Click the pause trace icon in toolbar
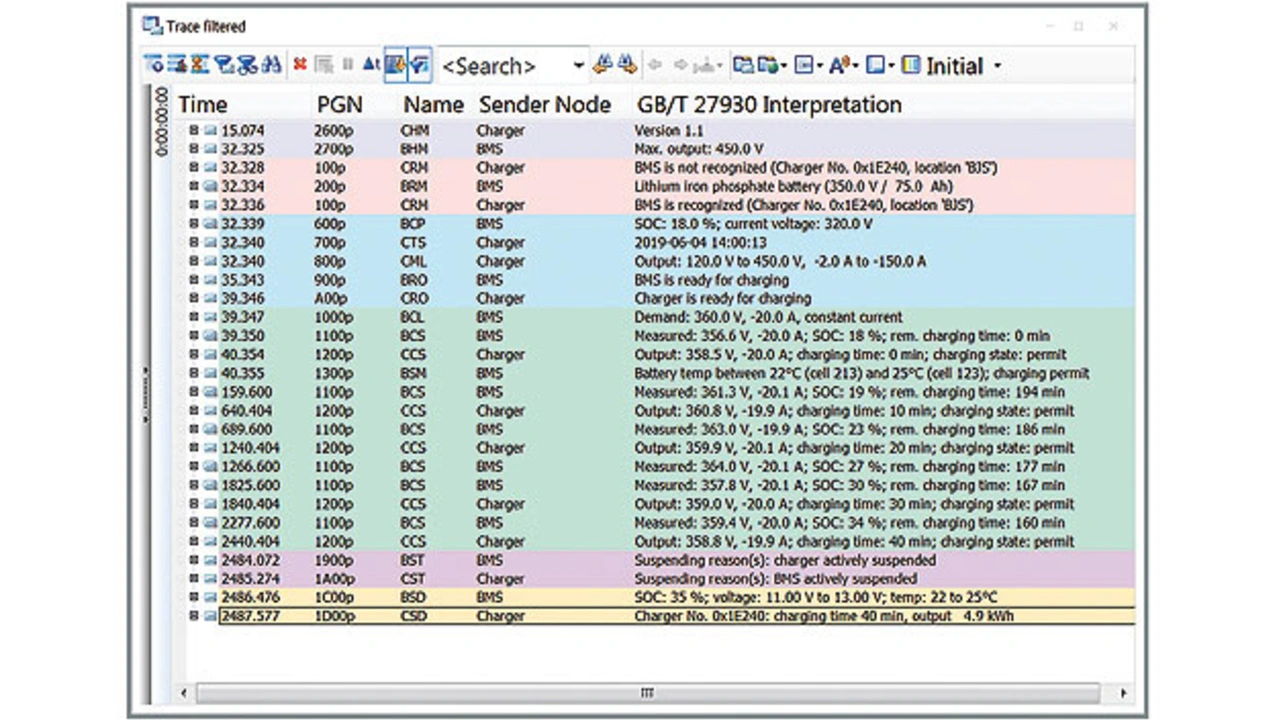This screenshot has height=721, width=1280. [348, 66]
